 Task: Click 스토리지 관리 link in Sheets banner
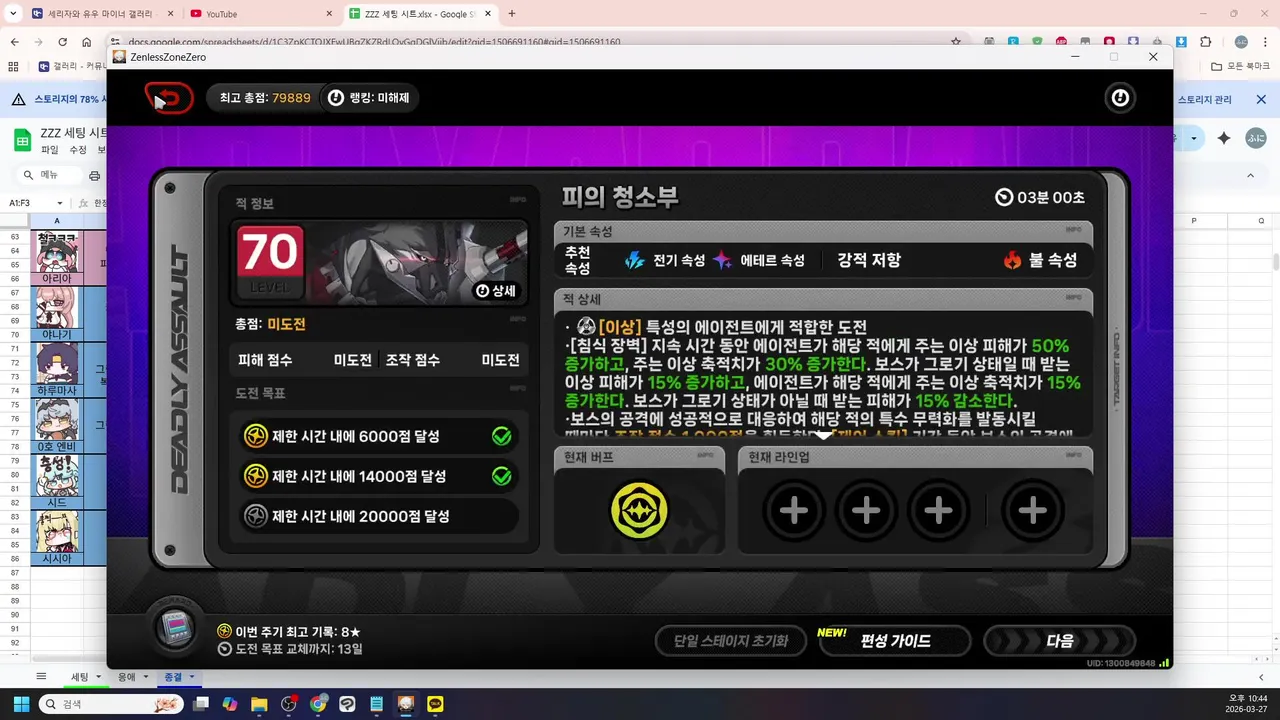pyautogui.click(x=1205, y=100)
